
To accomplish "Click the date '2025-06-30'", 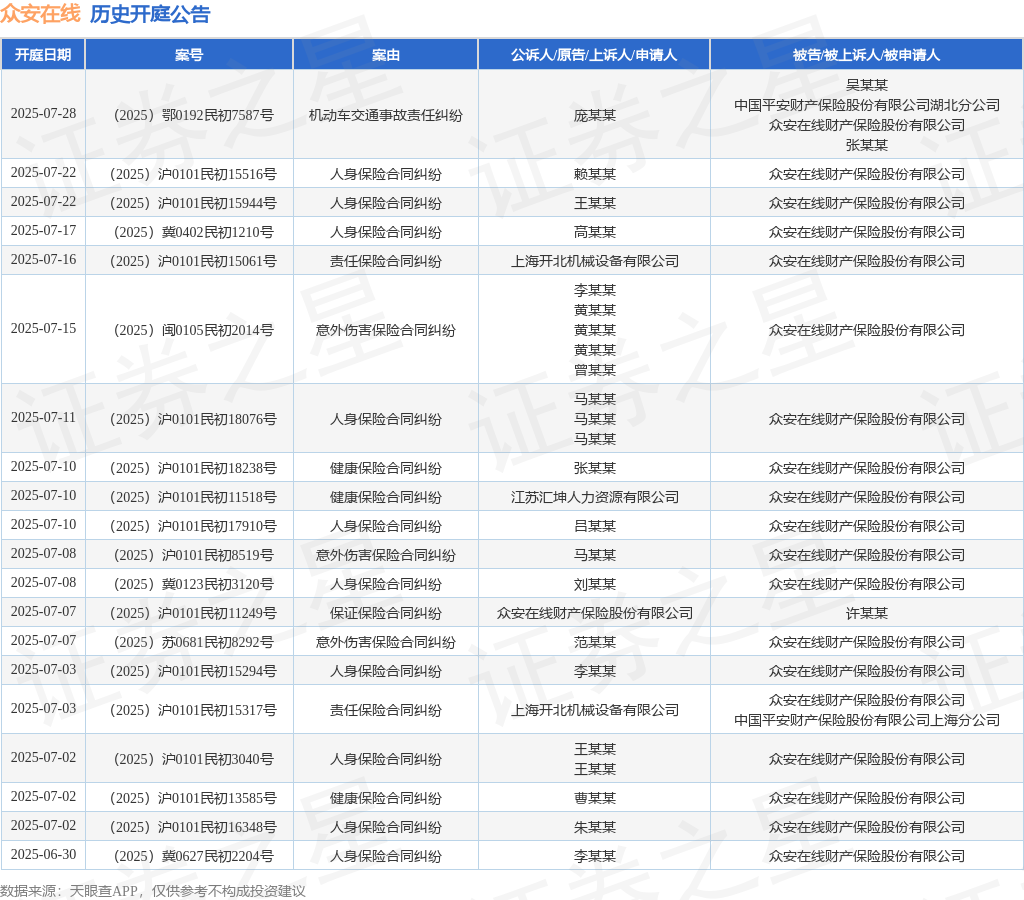I will 43,854.
